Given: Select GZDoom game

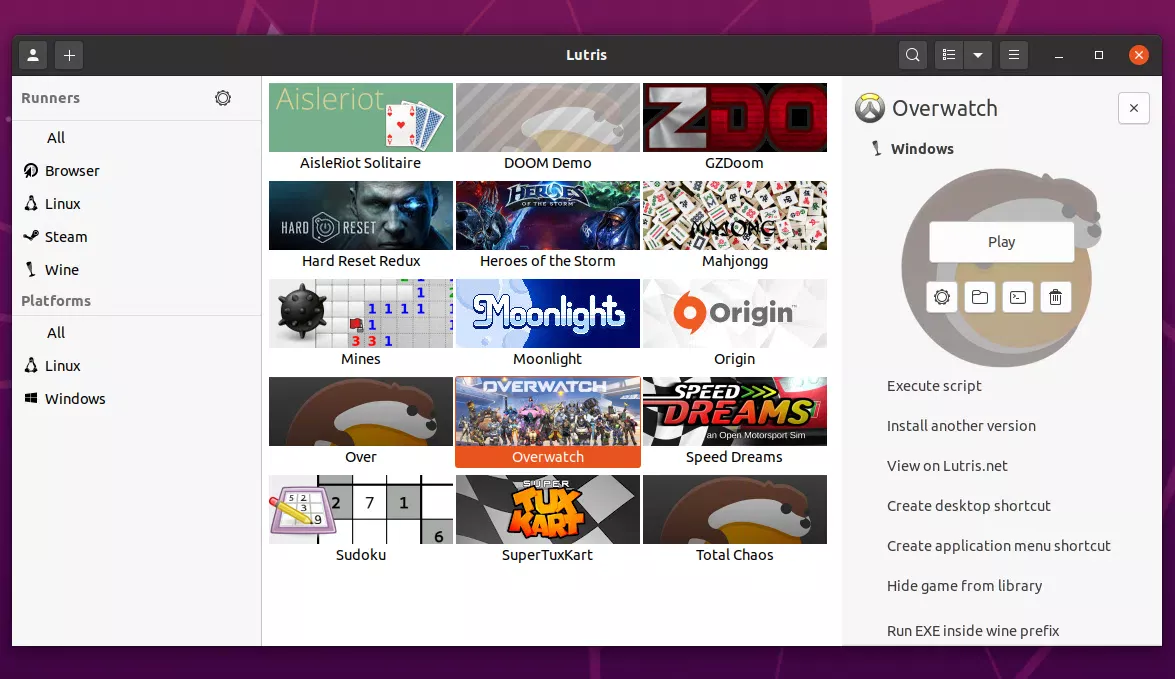Looking at the screenshot, I should [x=734, y=128].
